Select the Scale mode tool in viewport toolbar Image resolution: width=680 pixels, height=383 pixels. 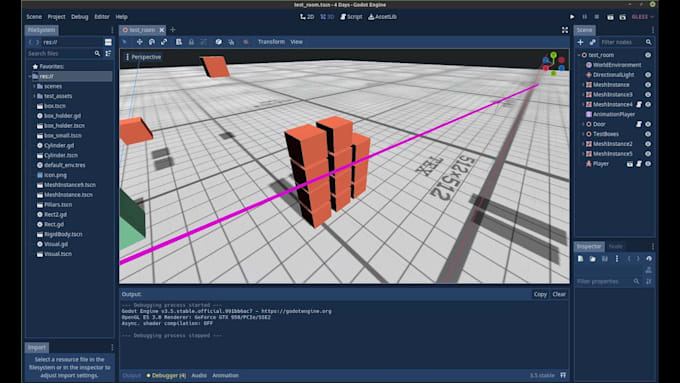(164, 42)
